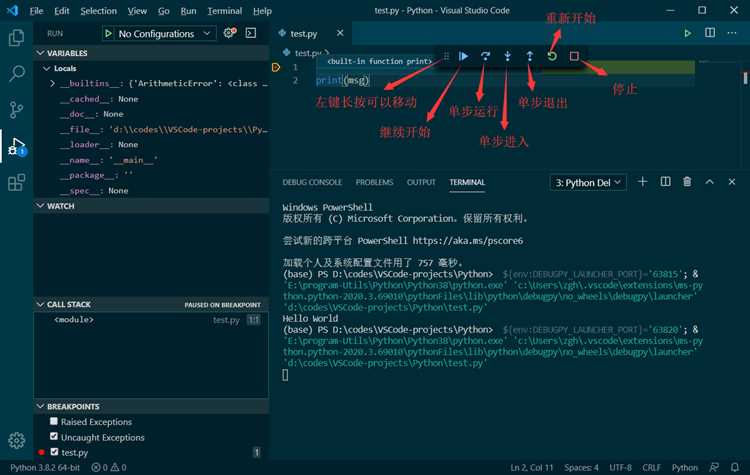
Task: Switch to OUTPUT tab
Action: click(421, 182)
